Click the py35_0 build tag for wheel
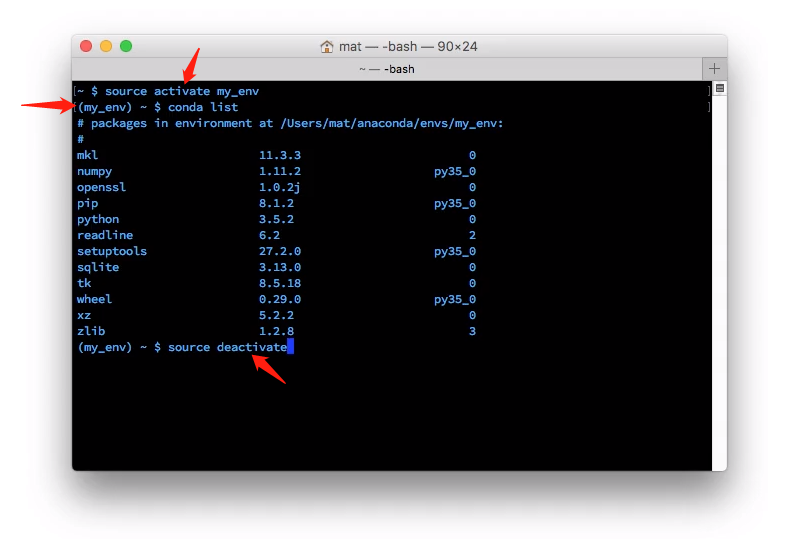802x540 pixels. (x=455, y=299)
